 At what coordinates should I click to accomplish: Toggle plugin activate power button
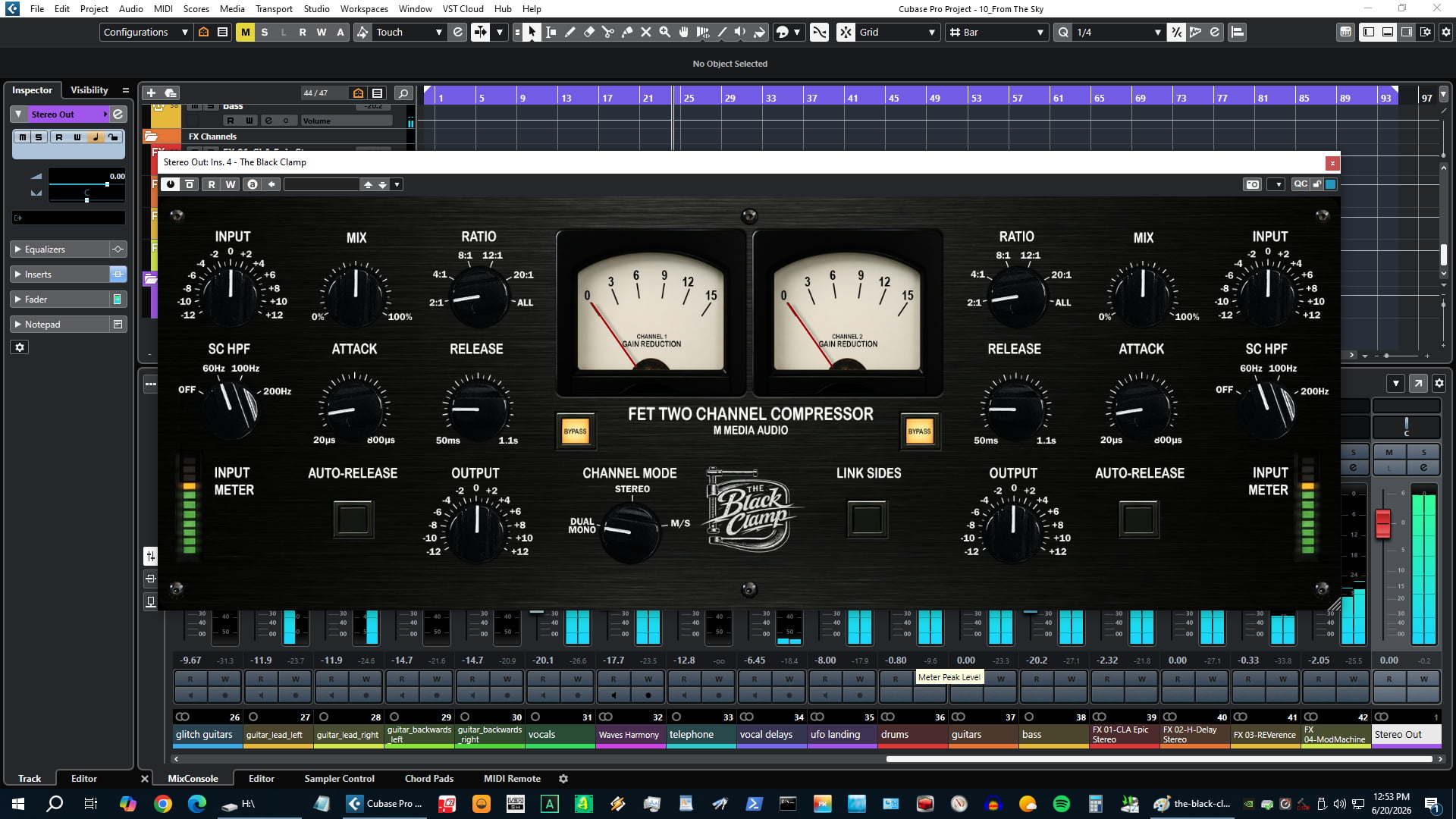[x=170, y=184]
